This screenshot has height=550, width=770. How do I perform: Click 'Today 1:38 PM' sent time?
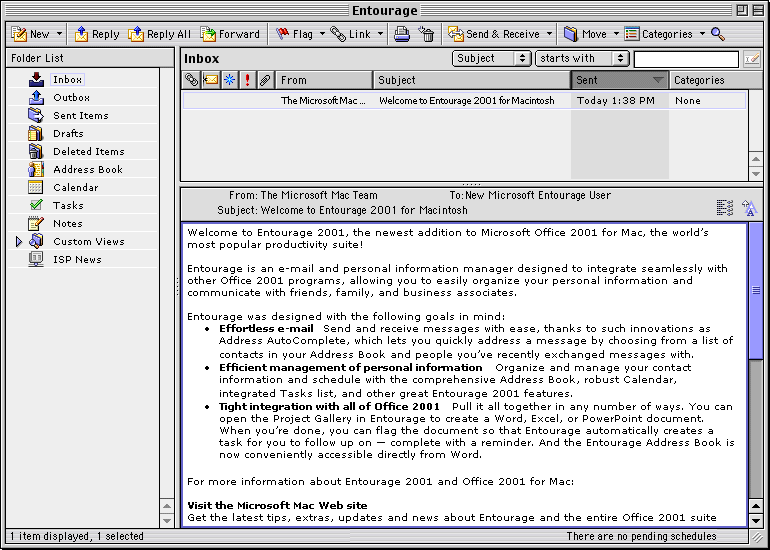point(615,101)
